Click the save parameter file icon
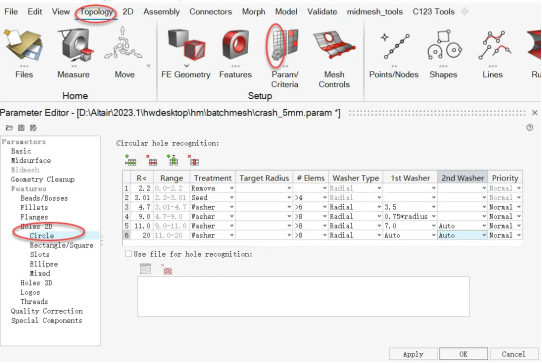542x363 pixels. tap(21, 128)
